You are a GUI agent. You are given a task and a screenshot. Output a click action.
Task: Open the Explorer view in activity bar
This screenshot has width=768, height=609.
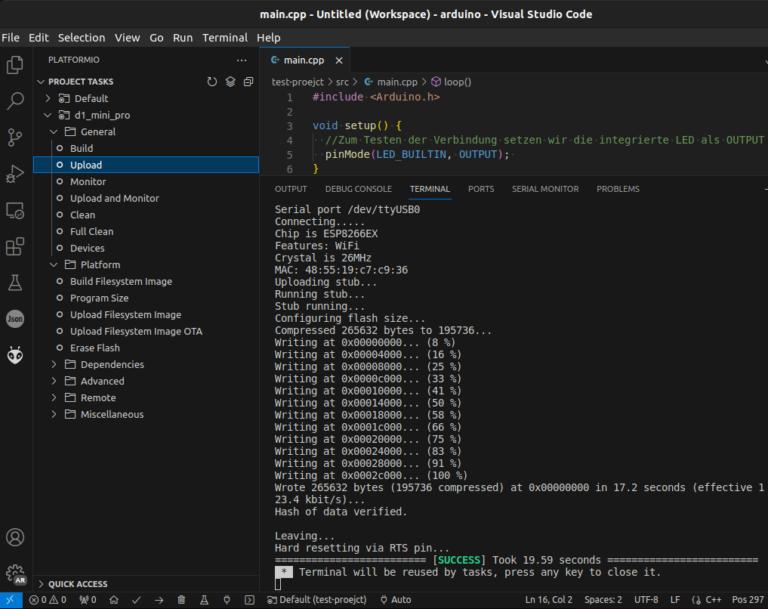[x=15, y=65]
